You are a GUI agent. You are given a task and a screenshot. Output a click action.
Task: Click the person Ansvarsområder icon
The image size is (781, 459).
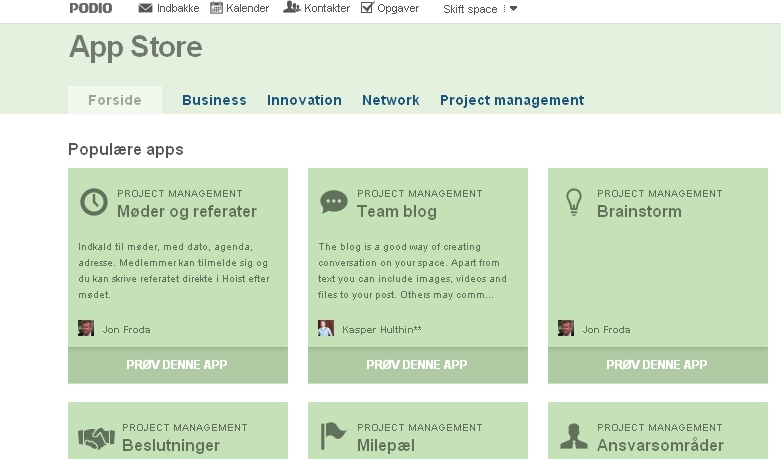pyautogui.click(x=573, y=436)
